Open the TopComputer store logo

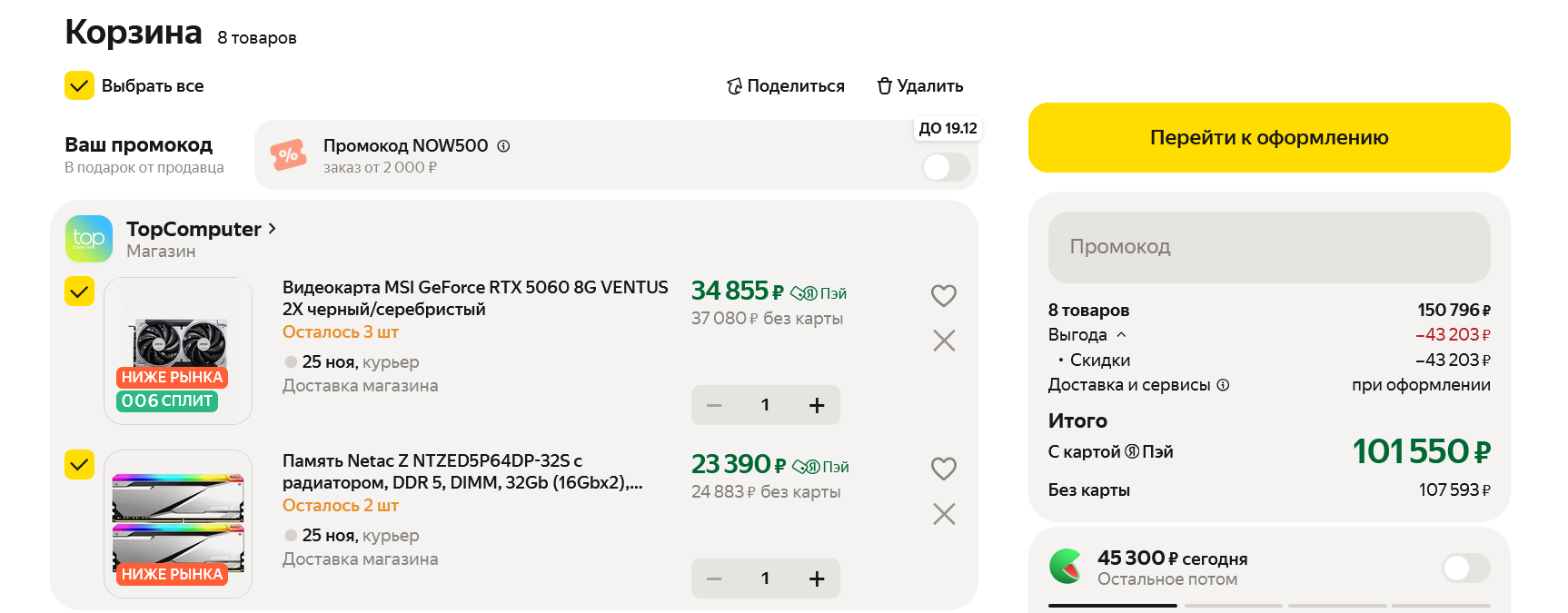tap(89, 238)
